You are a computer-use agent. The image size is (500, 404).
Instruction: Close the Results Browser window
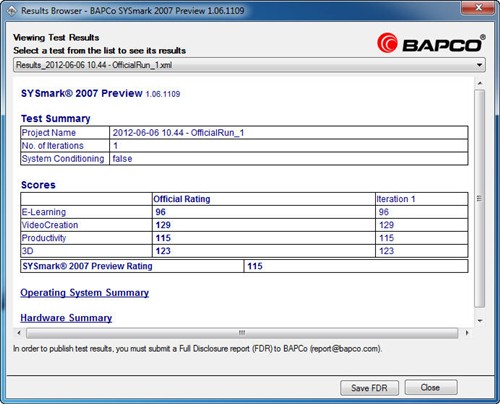pyautogui.click(x=478, y=8)
